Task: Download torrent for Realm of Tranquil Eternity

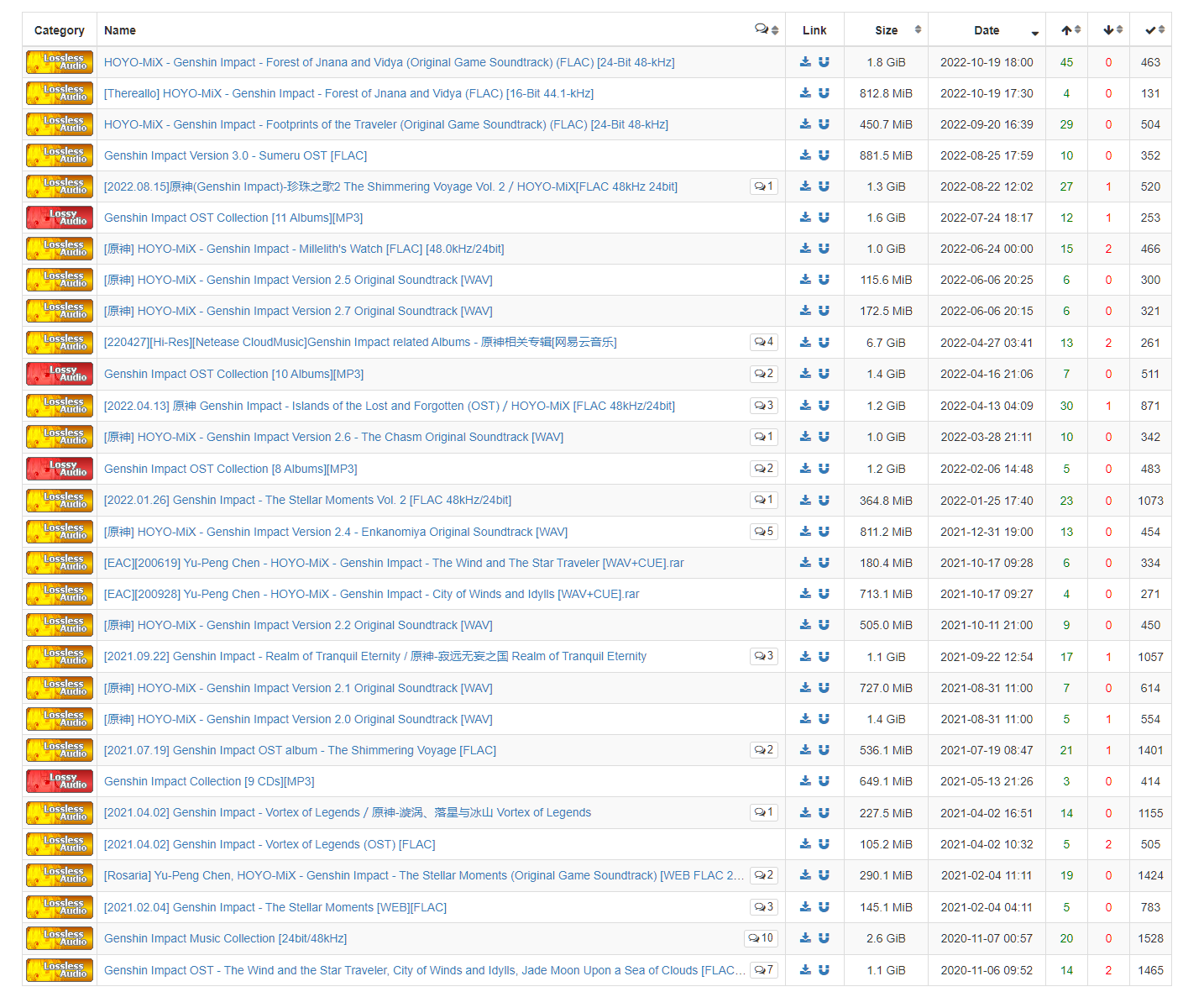Action: [x=805, y=657]
